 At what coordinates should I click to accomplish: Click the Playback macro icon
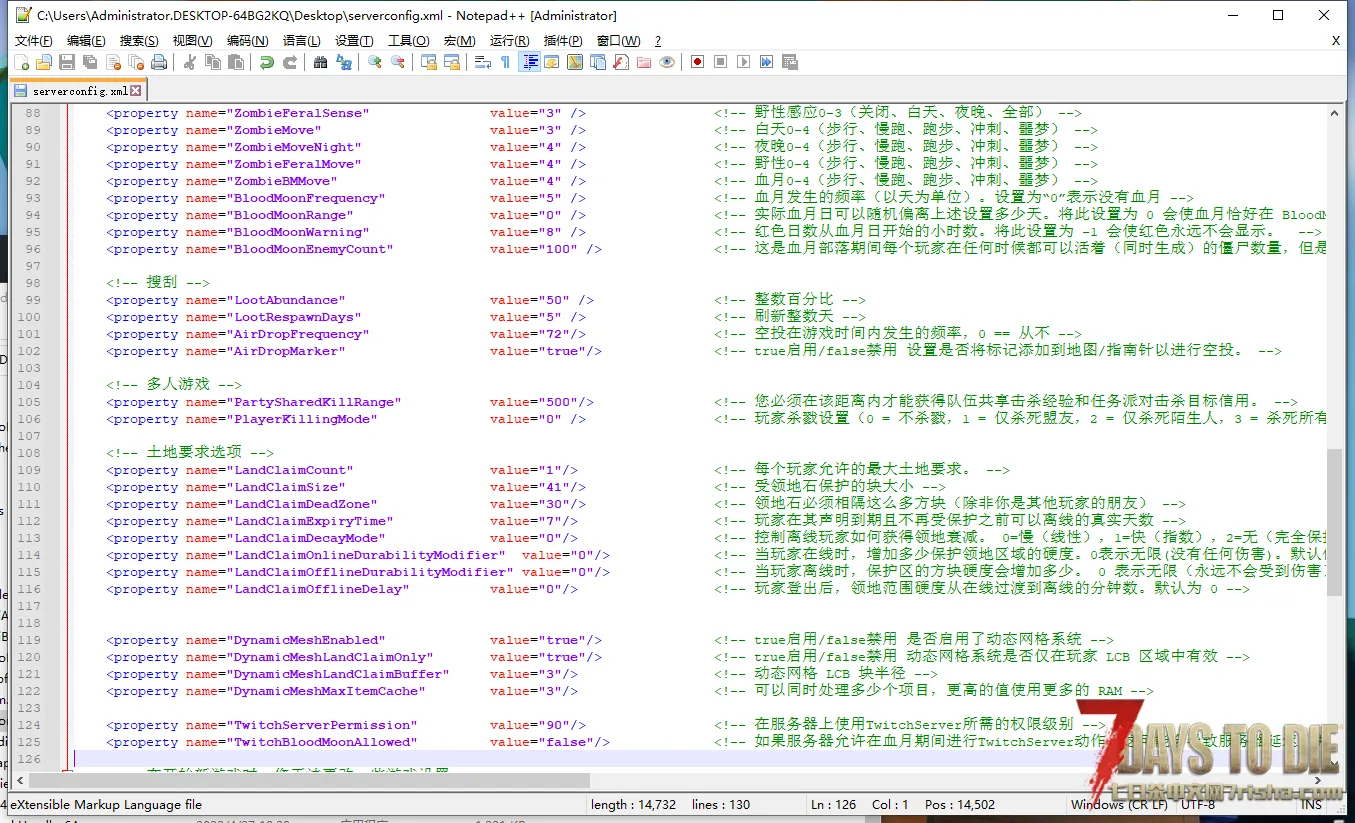743,62
